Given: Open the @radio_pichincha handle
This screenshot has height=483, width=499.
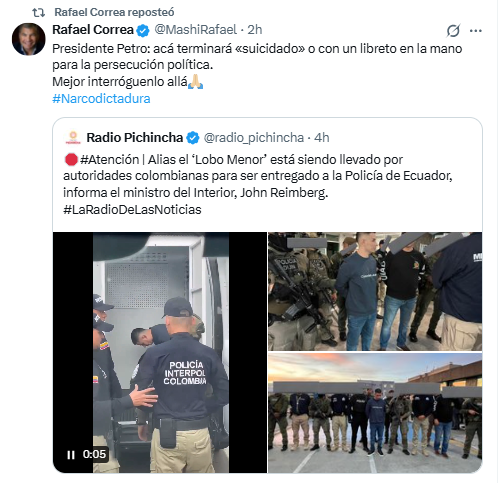Looking at the screenshot, I should pyautogui.click(x=254, y=138).
